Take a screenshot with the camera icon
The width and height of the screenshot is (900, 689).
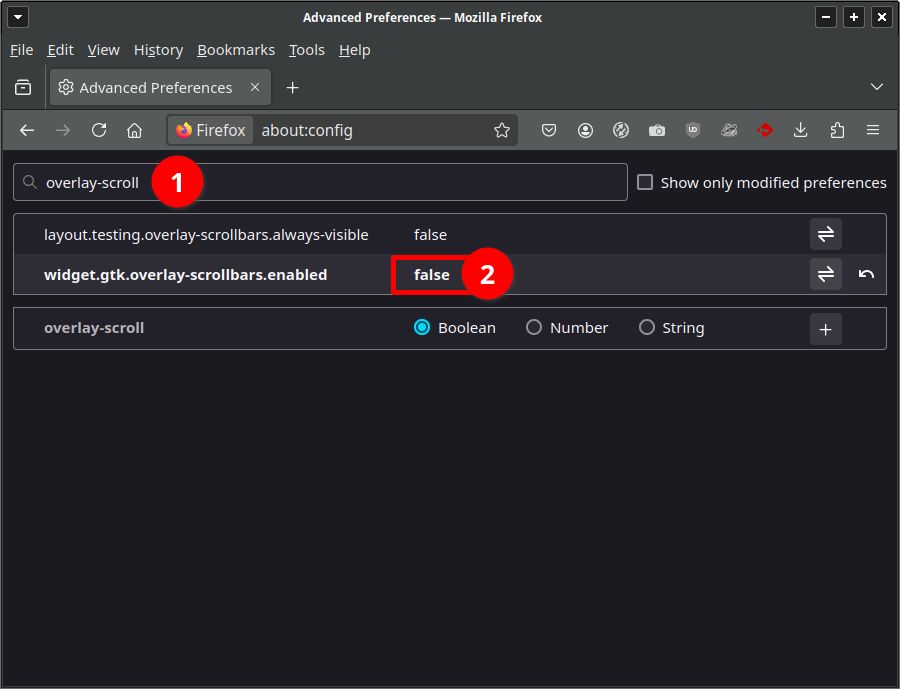coord(657,130)
